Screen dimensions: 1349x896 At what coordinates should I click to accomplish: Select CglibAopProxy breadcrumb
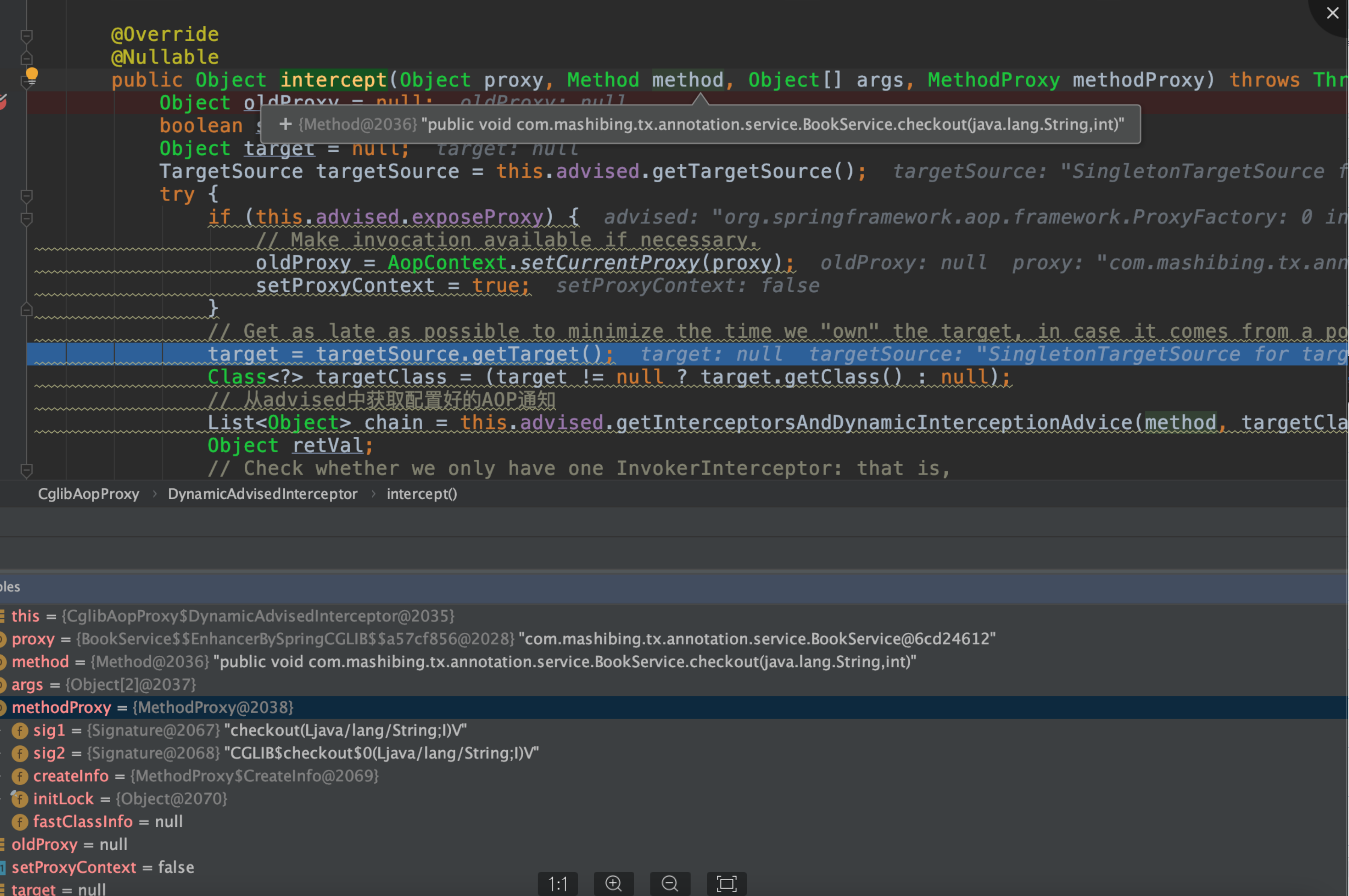pyautogui.click(x=89, y=494)
